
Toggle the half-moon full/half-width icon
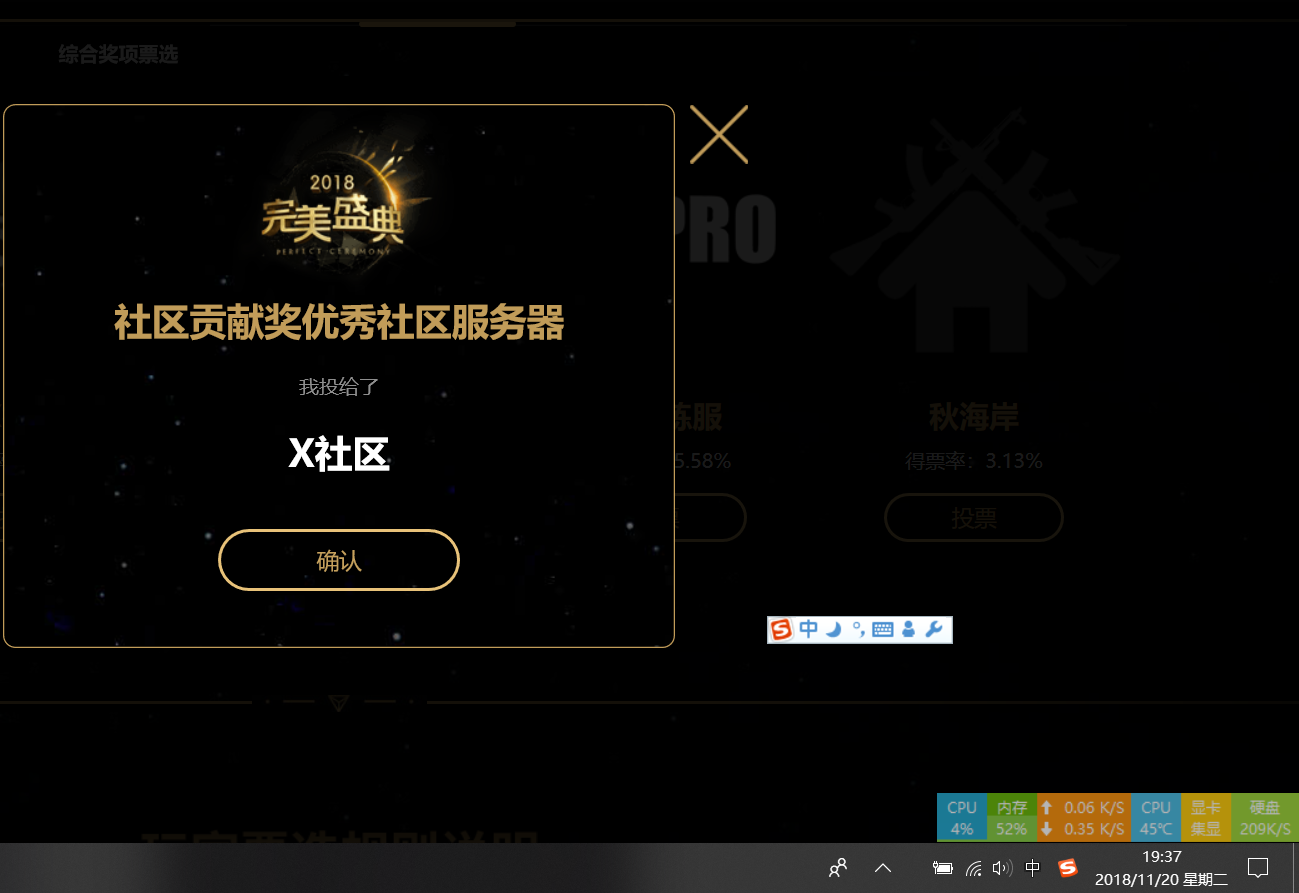[833, 630]
